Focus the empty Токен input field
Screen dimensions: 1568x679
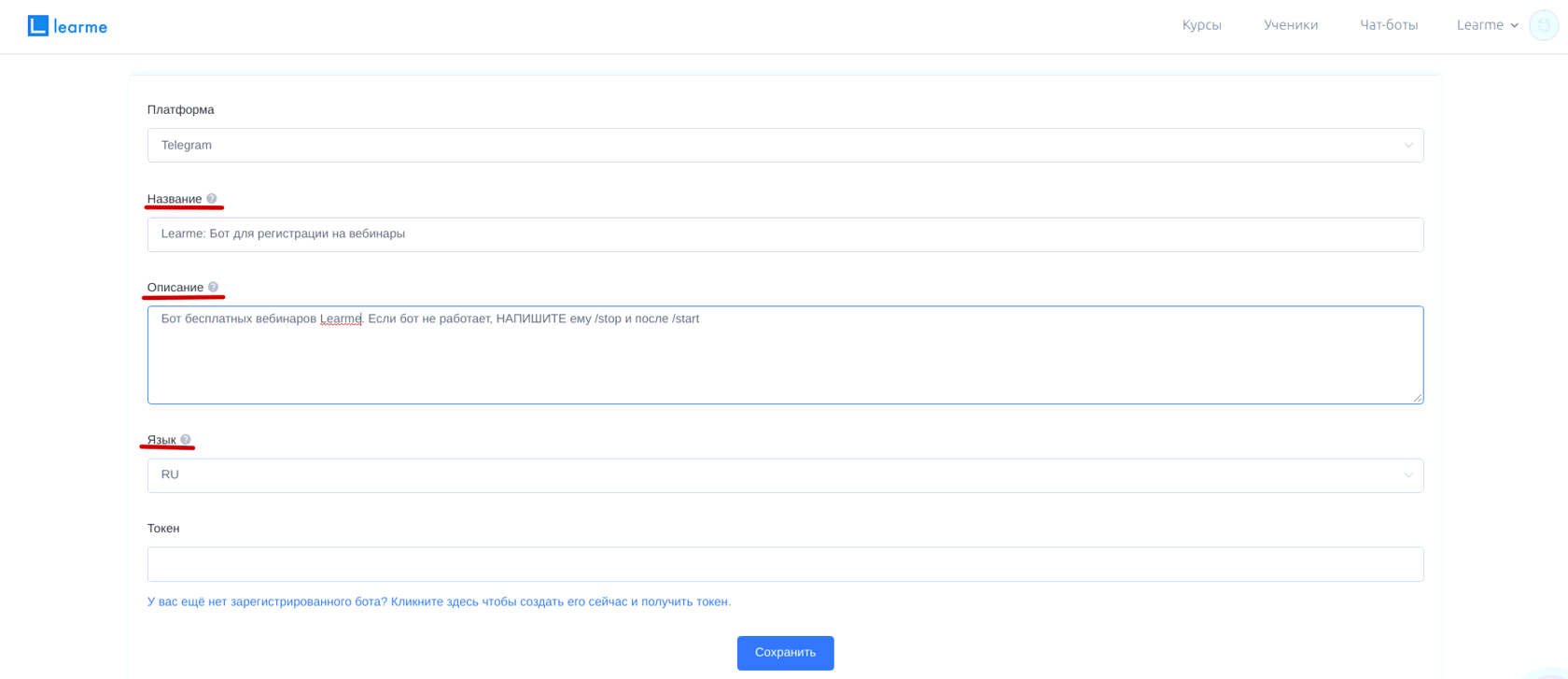coord(785,564)
